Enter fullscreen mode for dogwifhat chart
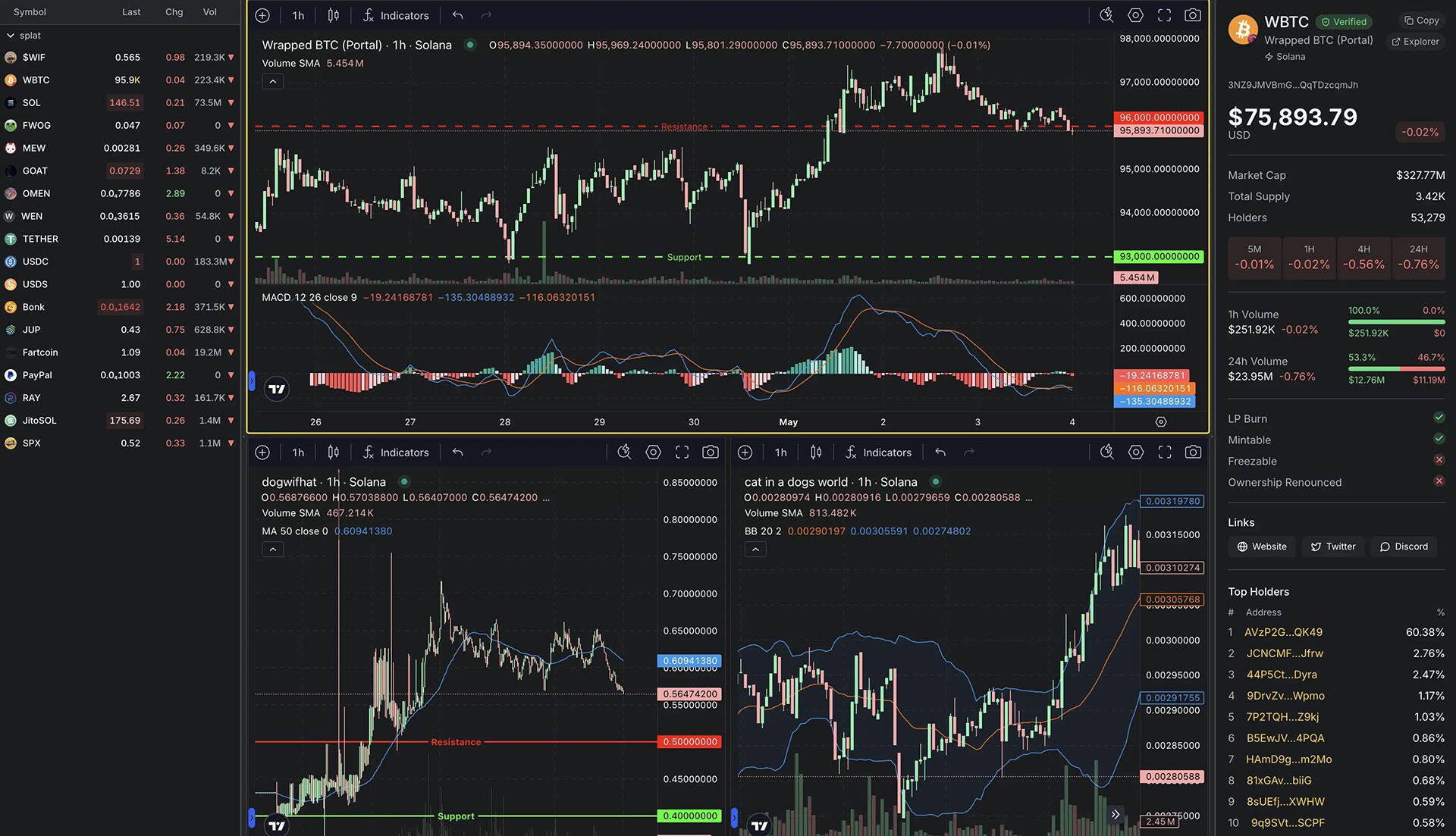 tap(682, 452)
